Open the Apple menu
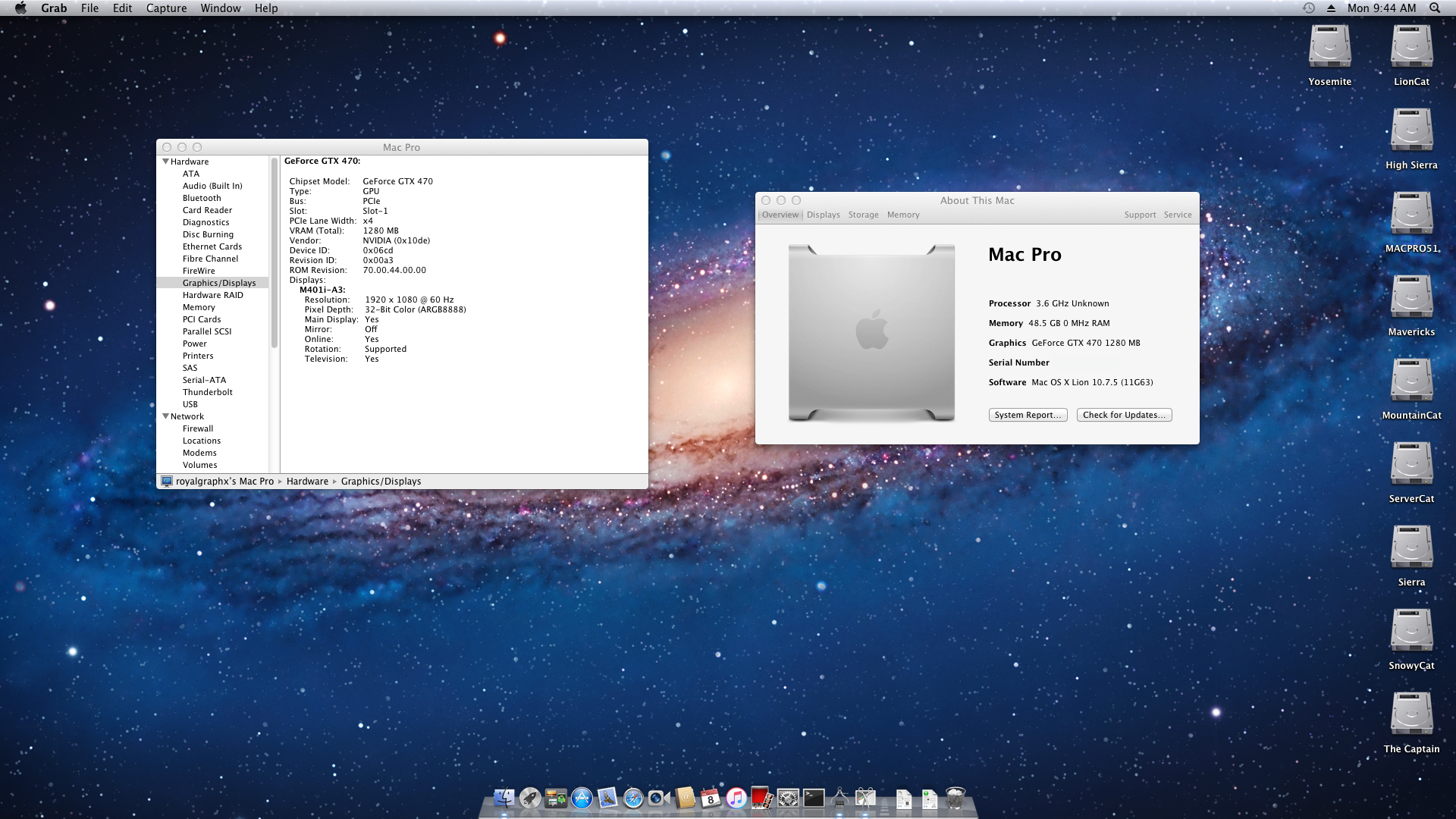This screenshot has height=819, width=1456. click(x=21, y=8)
